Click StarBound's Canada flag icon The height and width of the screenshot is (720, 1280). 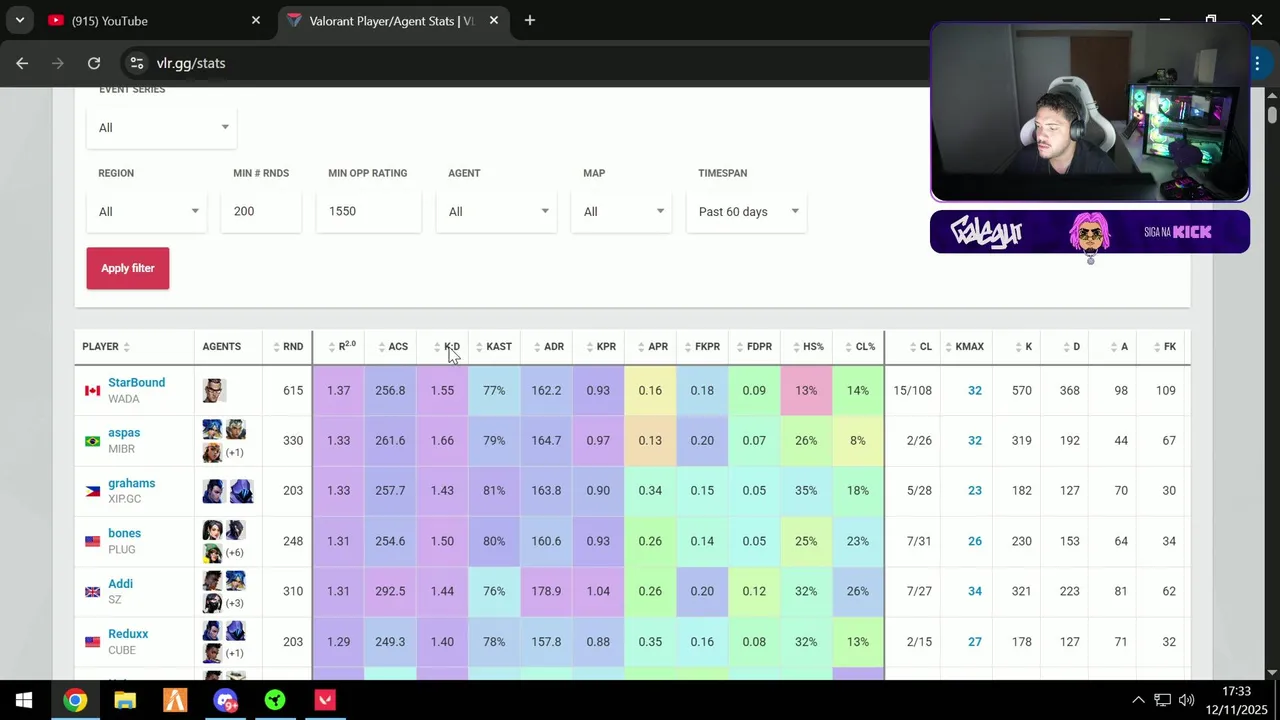(92, 391)
